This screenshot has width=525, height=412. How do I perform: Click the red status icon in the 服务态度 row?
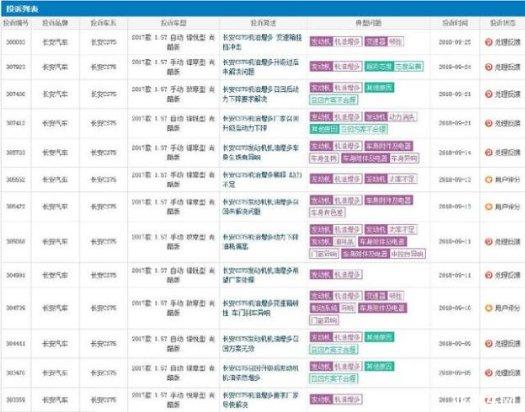click(489, 67)
